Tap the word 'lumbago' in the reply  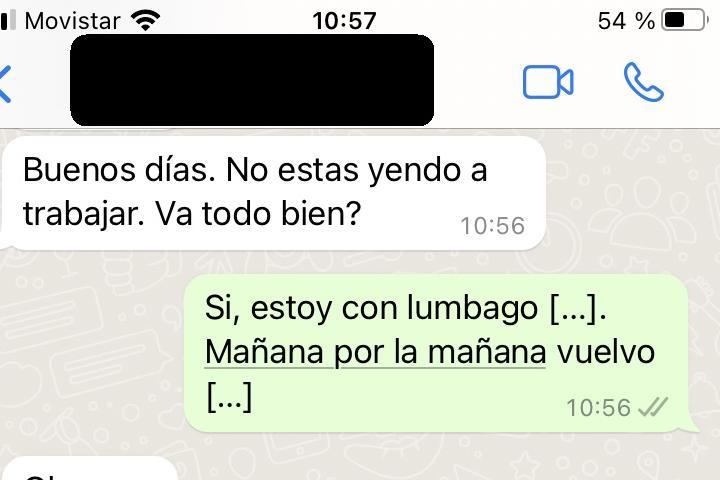472,308
